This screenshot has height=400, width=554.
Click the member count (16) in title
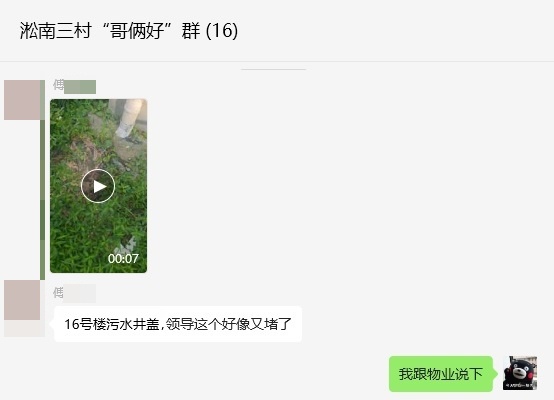[222, 30]
